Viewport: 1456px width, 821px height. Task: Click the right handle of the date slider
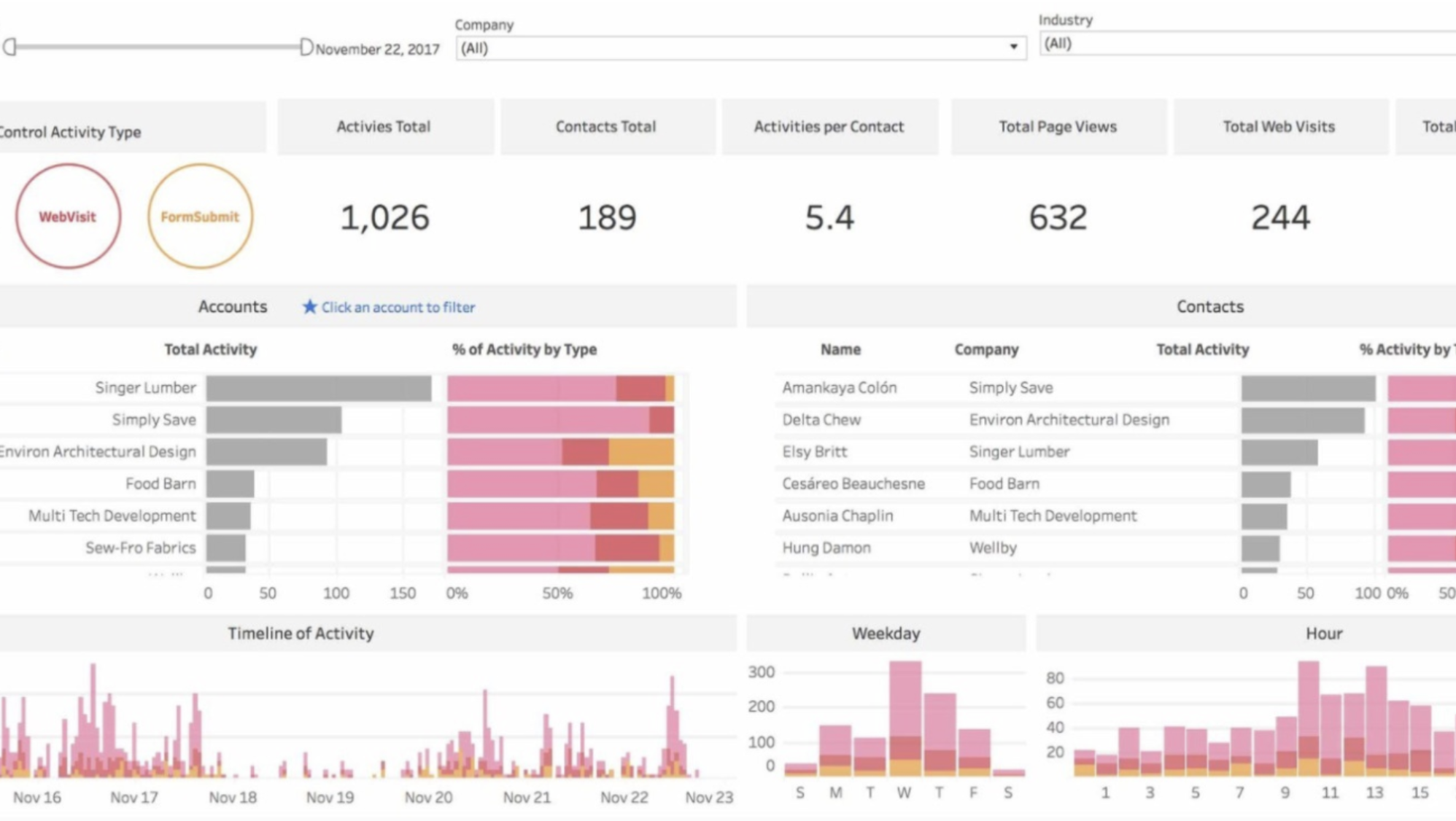[306, 47]
